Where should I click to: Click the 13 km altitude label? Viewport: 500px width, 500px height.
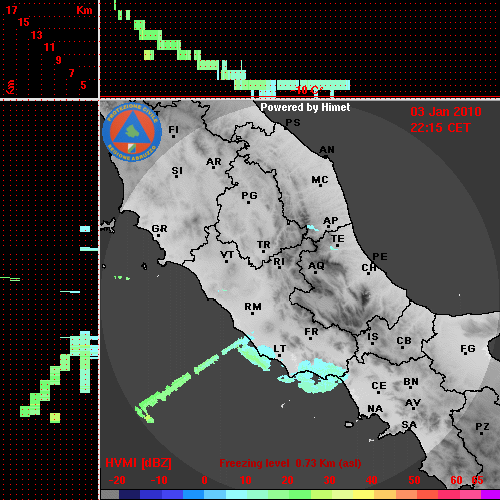(x=37, y=35)
